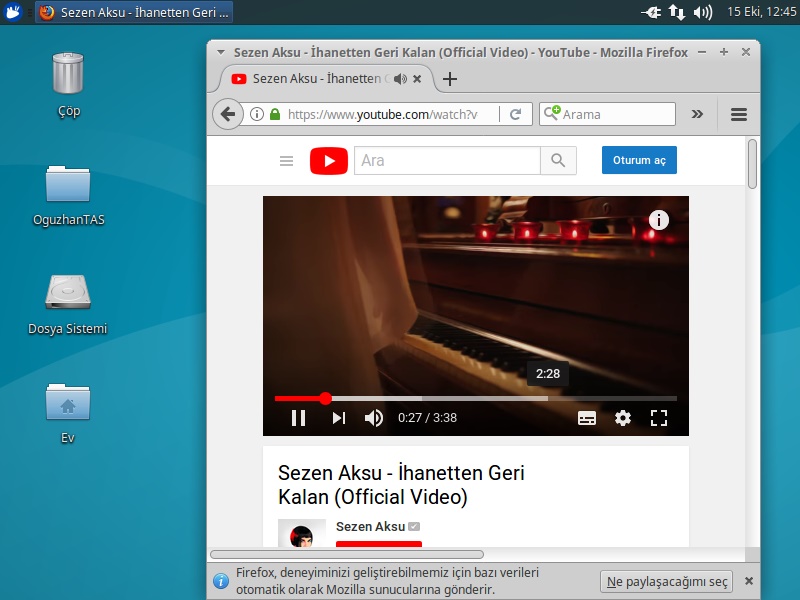Dismiss the Firefox data notification bar
The width and height of the screenshot is (800, 600).
(748, 581)
